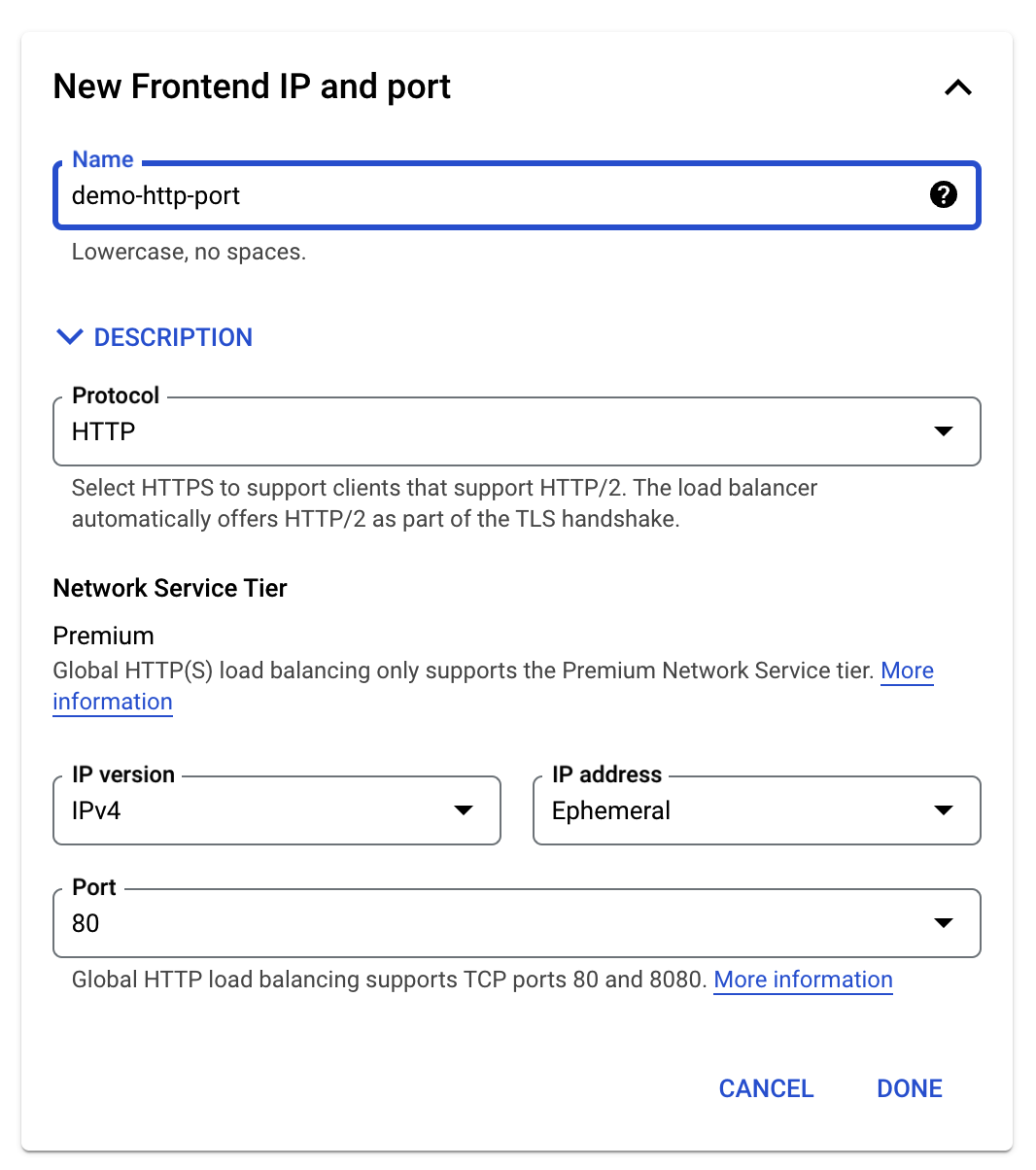Click the Network Service Tier heading

[x=170, y=588]
